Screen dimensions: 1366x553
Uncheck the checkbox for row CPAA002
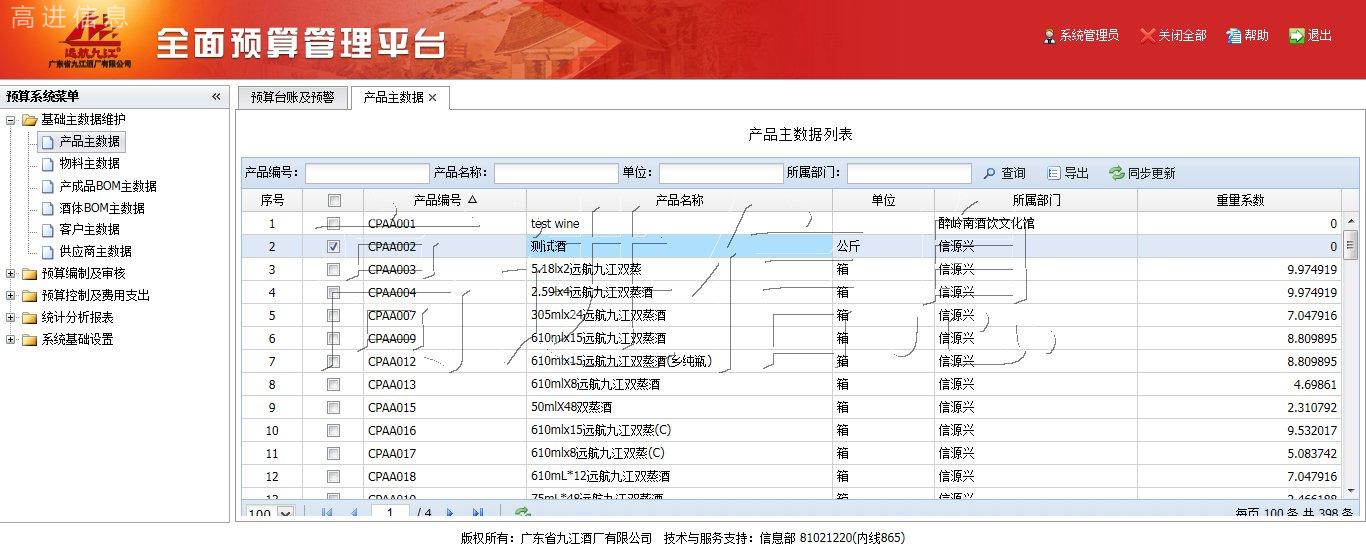click(334, 246)
